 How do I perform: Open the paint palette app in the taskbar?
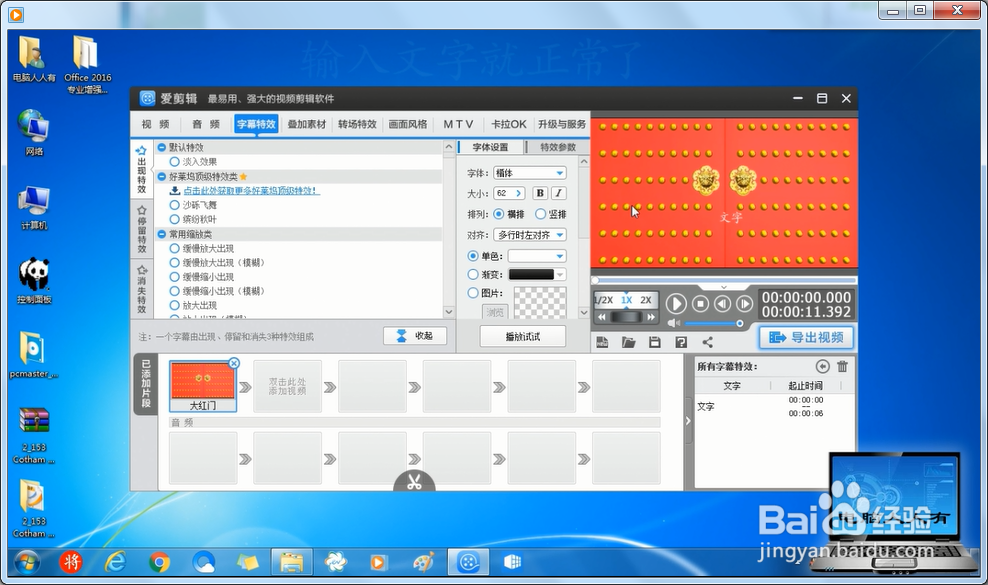click(x=423, y=562)
